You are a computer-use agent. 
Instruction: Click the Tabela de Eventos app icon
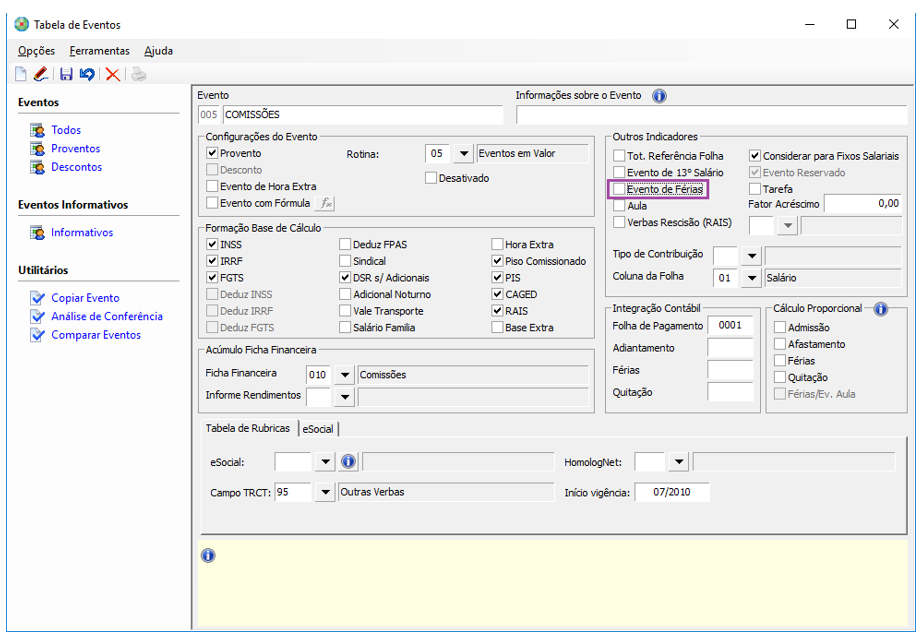pyautogui.click(x=22, y=24)
